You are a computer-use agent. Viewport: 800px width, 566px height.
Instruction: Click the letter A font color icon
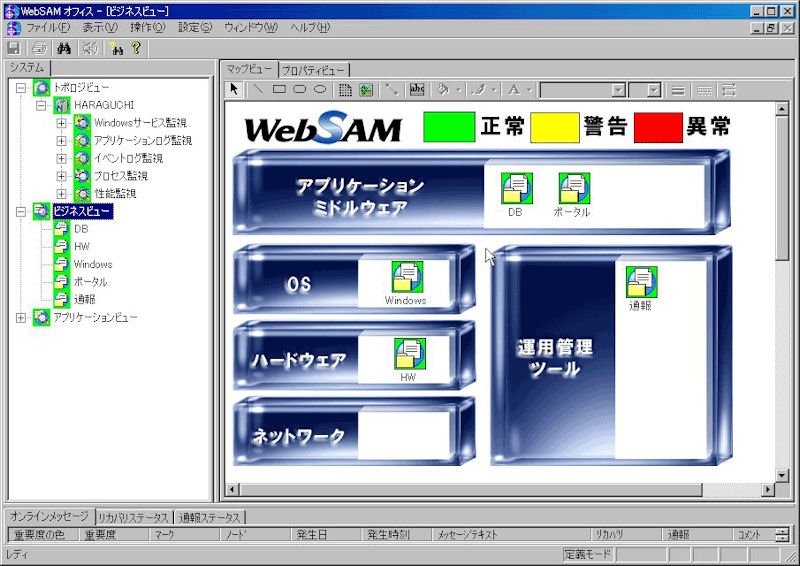514,90
